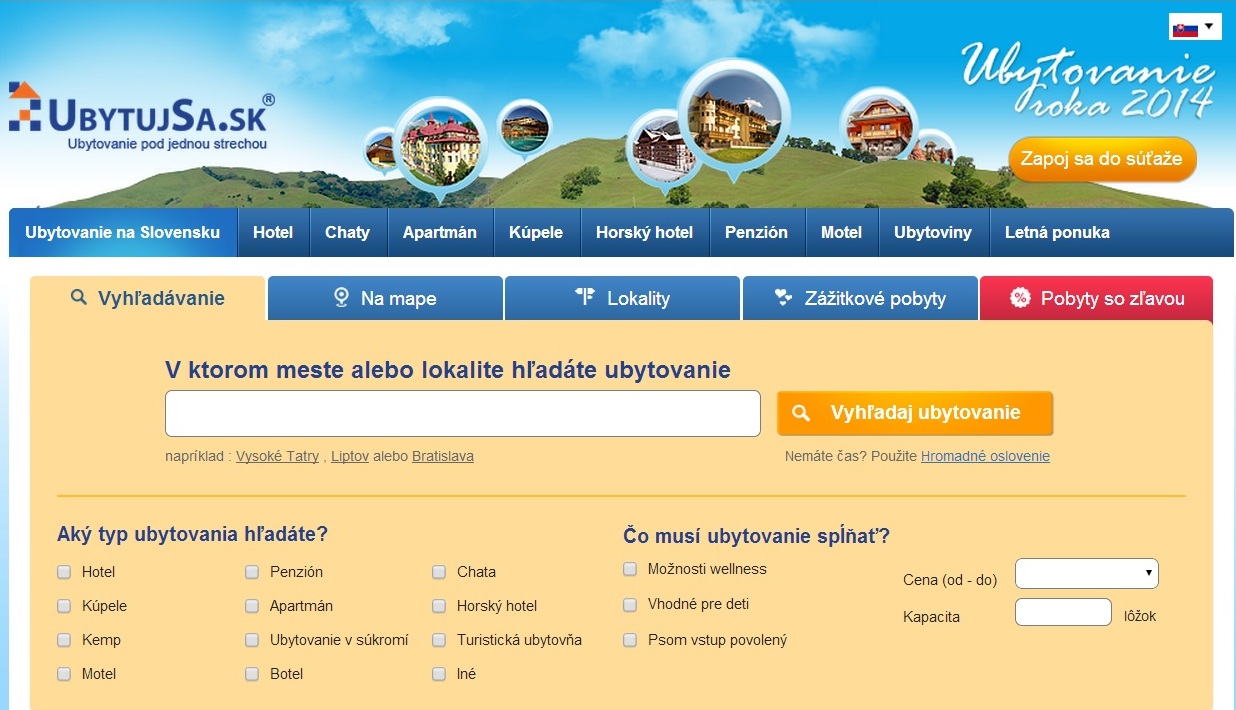Image resolution: width=1236 pixels, height=710 pixels.
Task: Expand the language selector arrow beside the flag
Action: pos(1209,26)
